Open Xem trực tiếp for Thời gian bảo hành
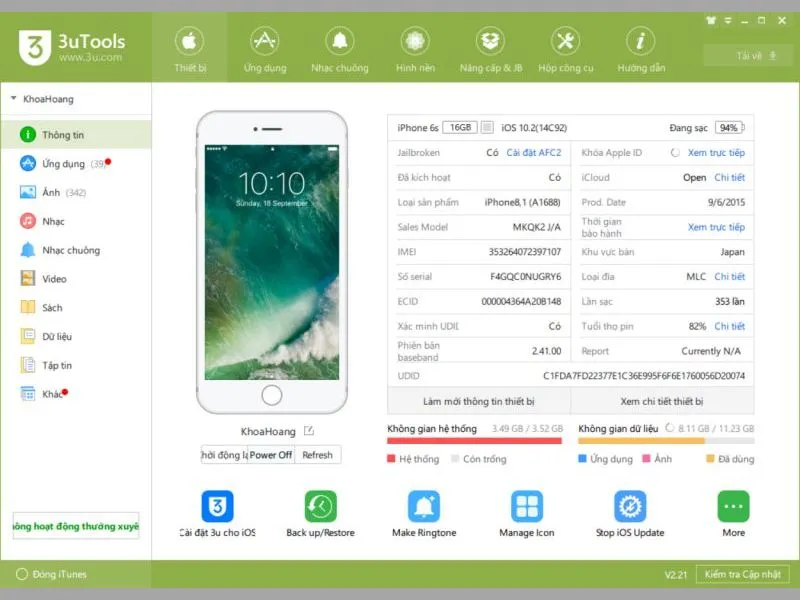Viewport: 800px width, 600px height. 716,227
